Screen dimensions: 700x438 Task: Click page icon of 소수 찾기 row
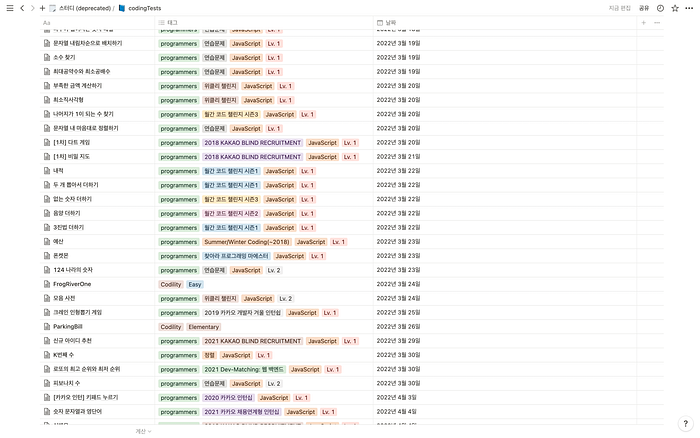[x=47, y=57]
